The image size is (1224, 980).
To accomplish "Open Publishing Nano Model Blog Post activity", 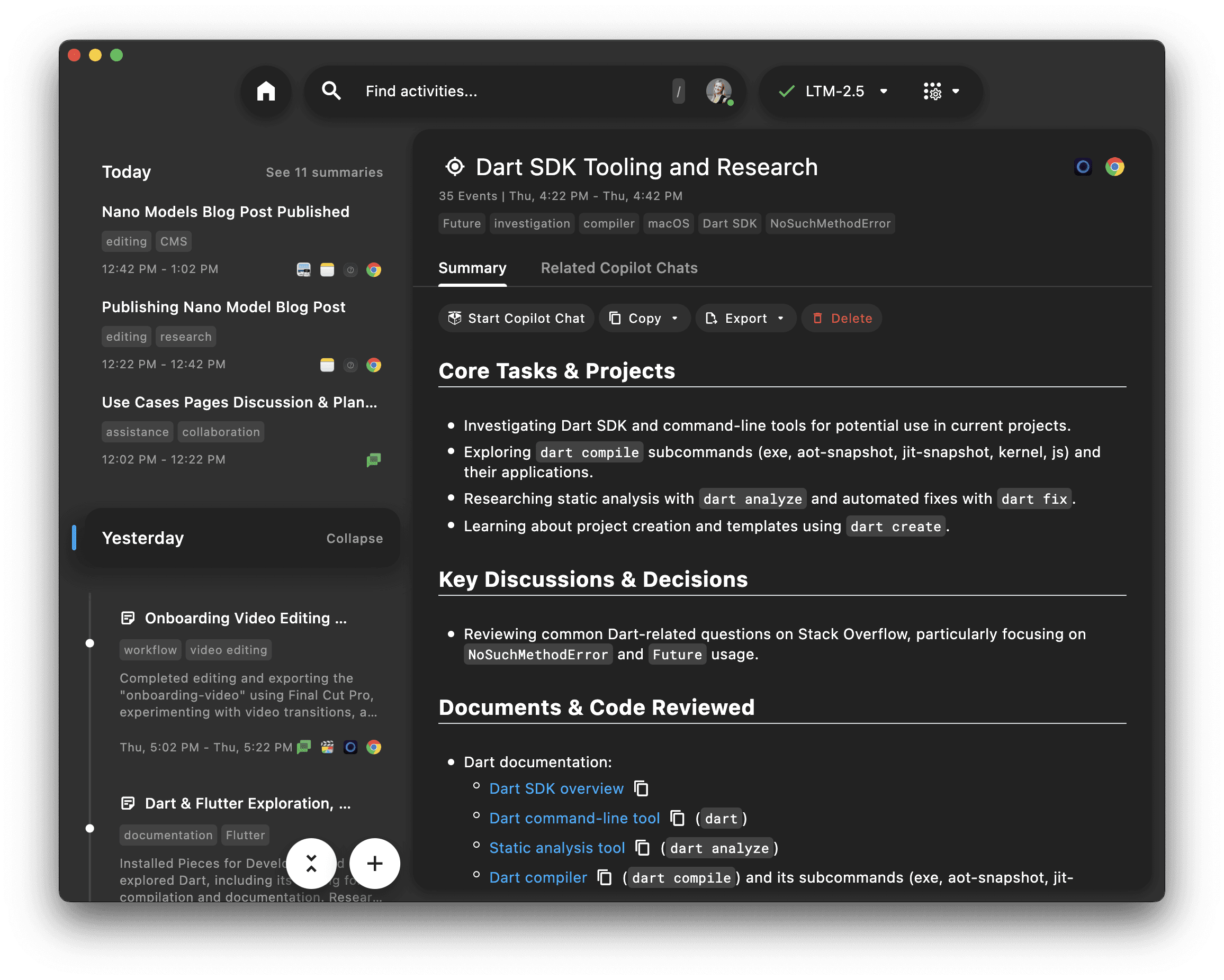I will pos(224,307).
